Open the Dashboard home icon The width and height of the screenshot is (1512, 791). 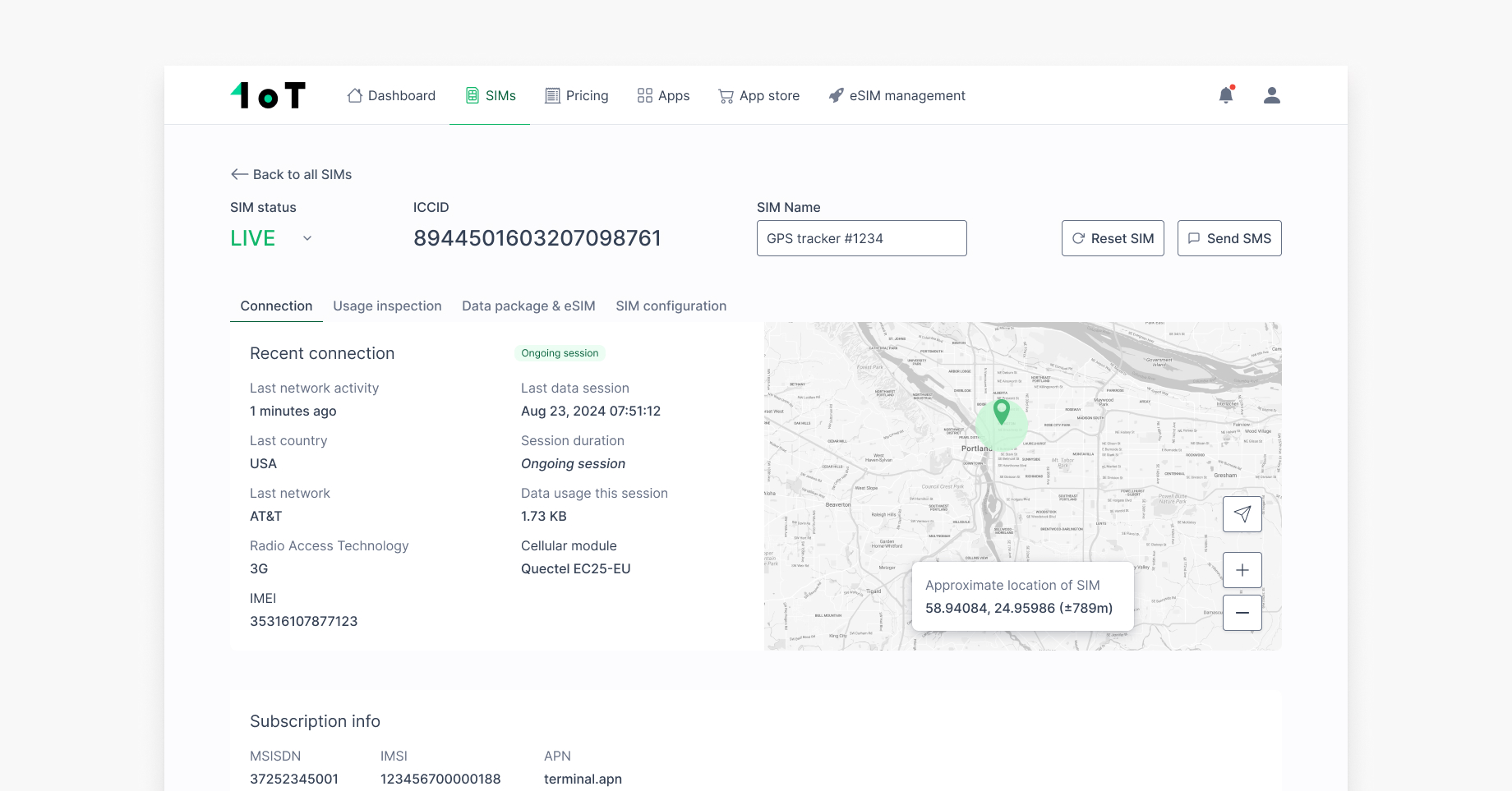tap(354, 95)
